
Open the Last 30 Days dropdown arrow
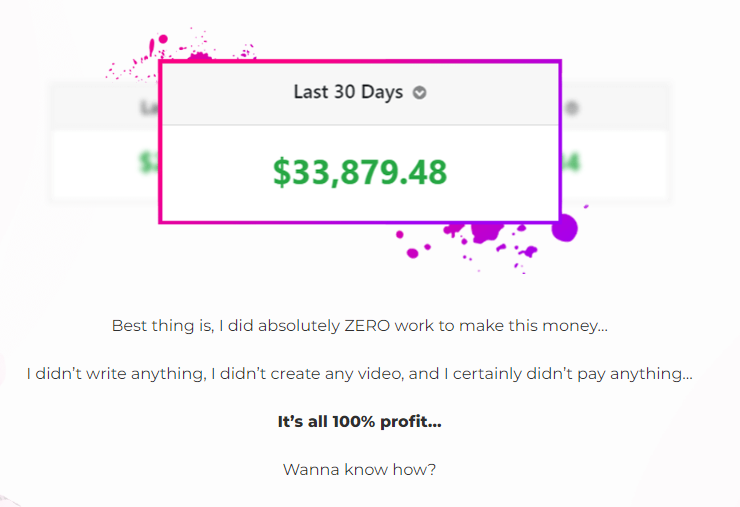(420, 93)
